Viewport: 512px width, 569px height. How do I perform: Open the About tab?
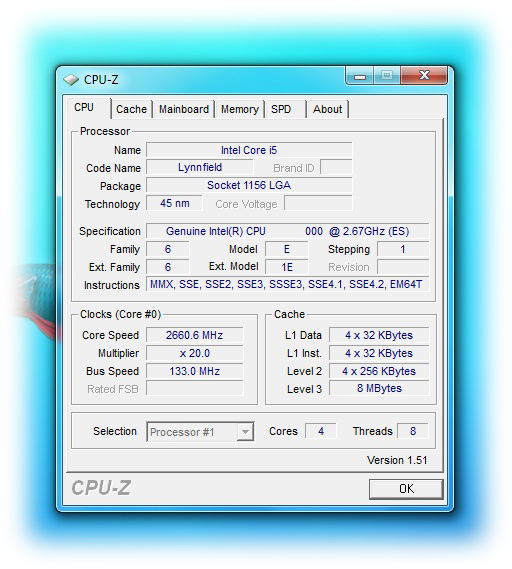(x=328, y=109)
